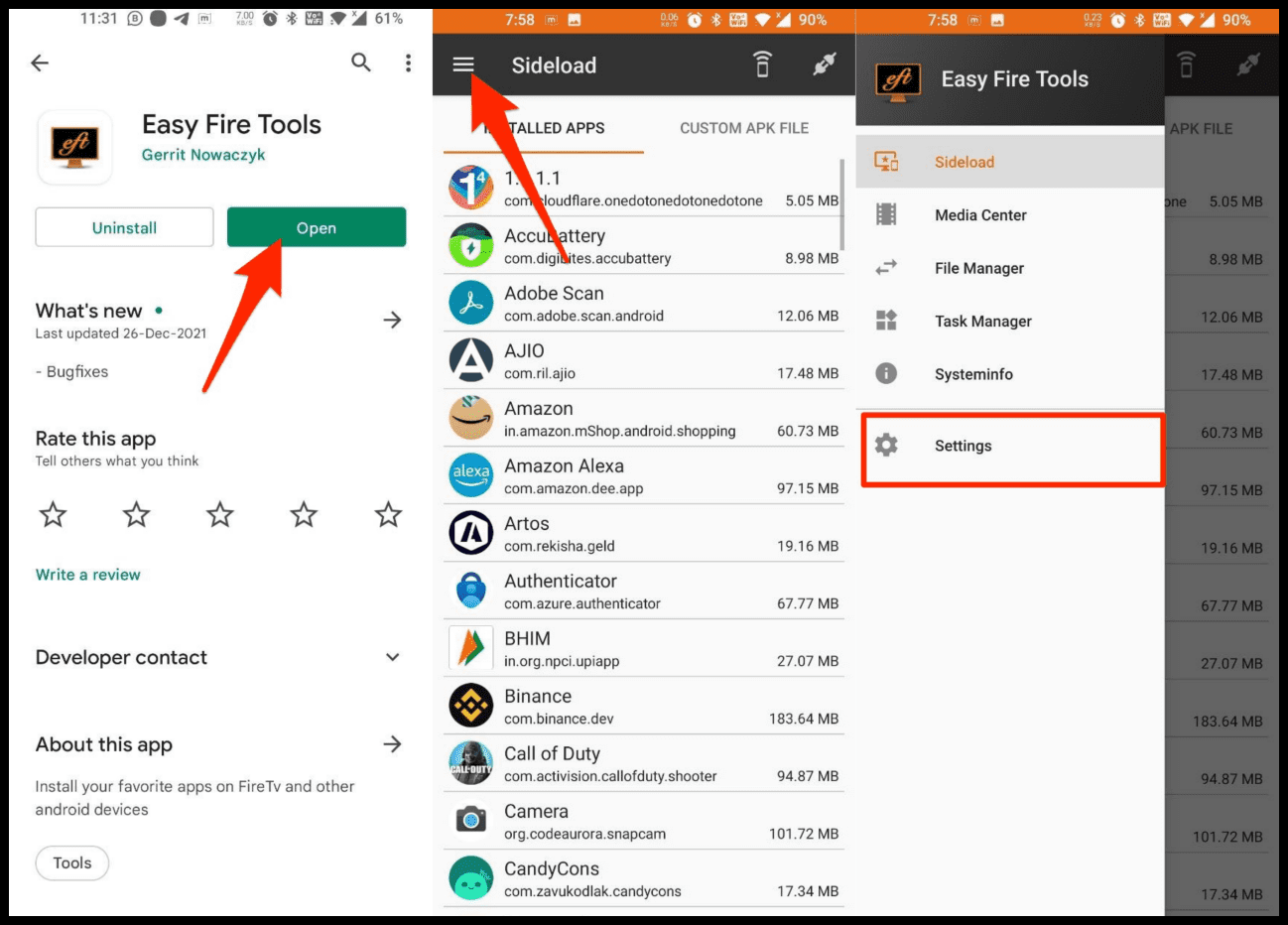Select the Call of Duty app icon

click(x=471, y=764)
